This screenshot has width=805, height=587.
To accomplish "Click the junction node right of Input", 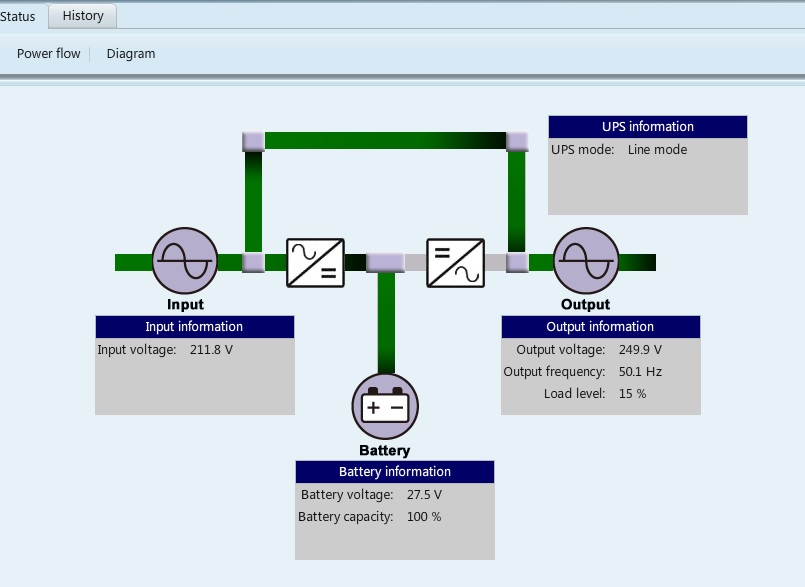I will tap(253, 263).
